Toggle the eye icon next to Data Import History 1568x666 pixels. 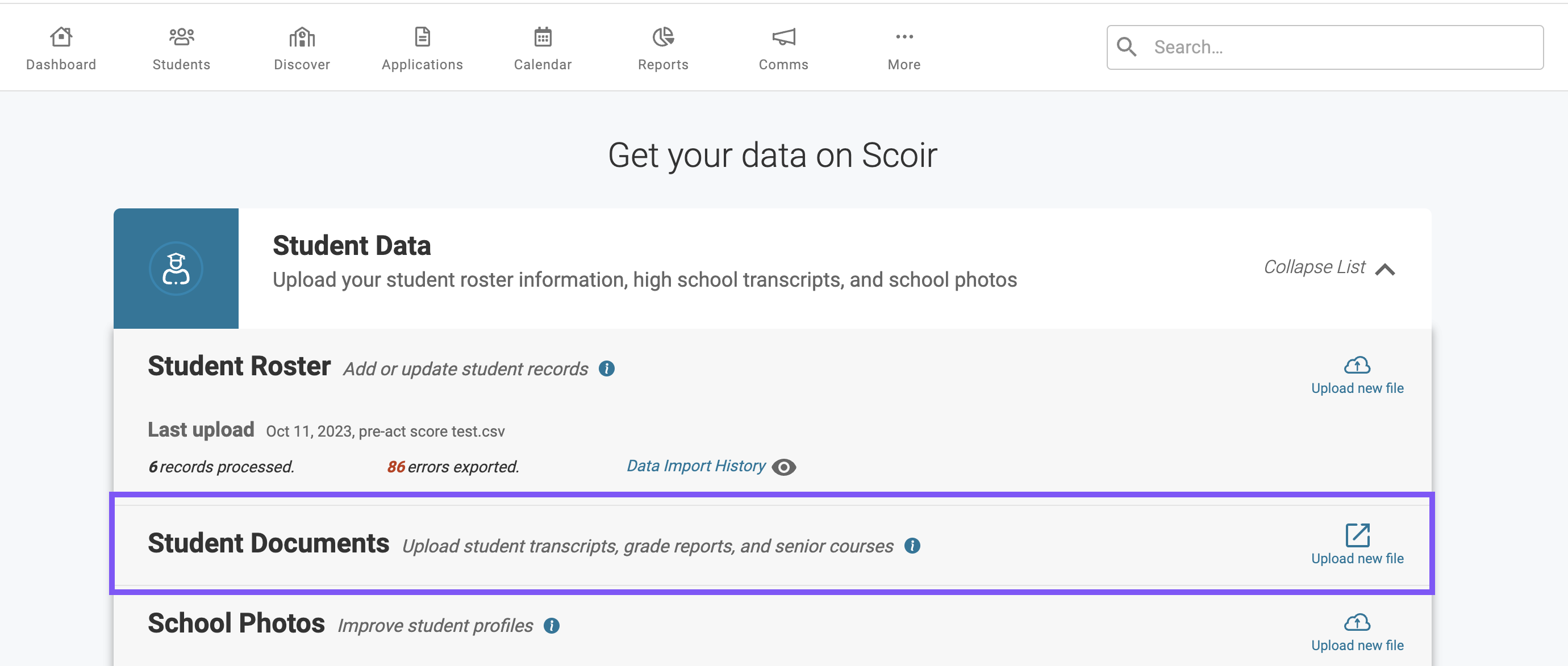tap(783, 467)
